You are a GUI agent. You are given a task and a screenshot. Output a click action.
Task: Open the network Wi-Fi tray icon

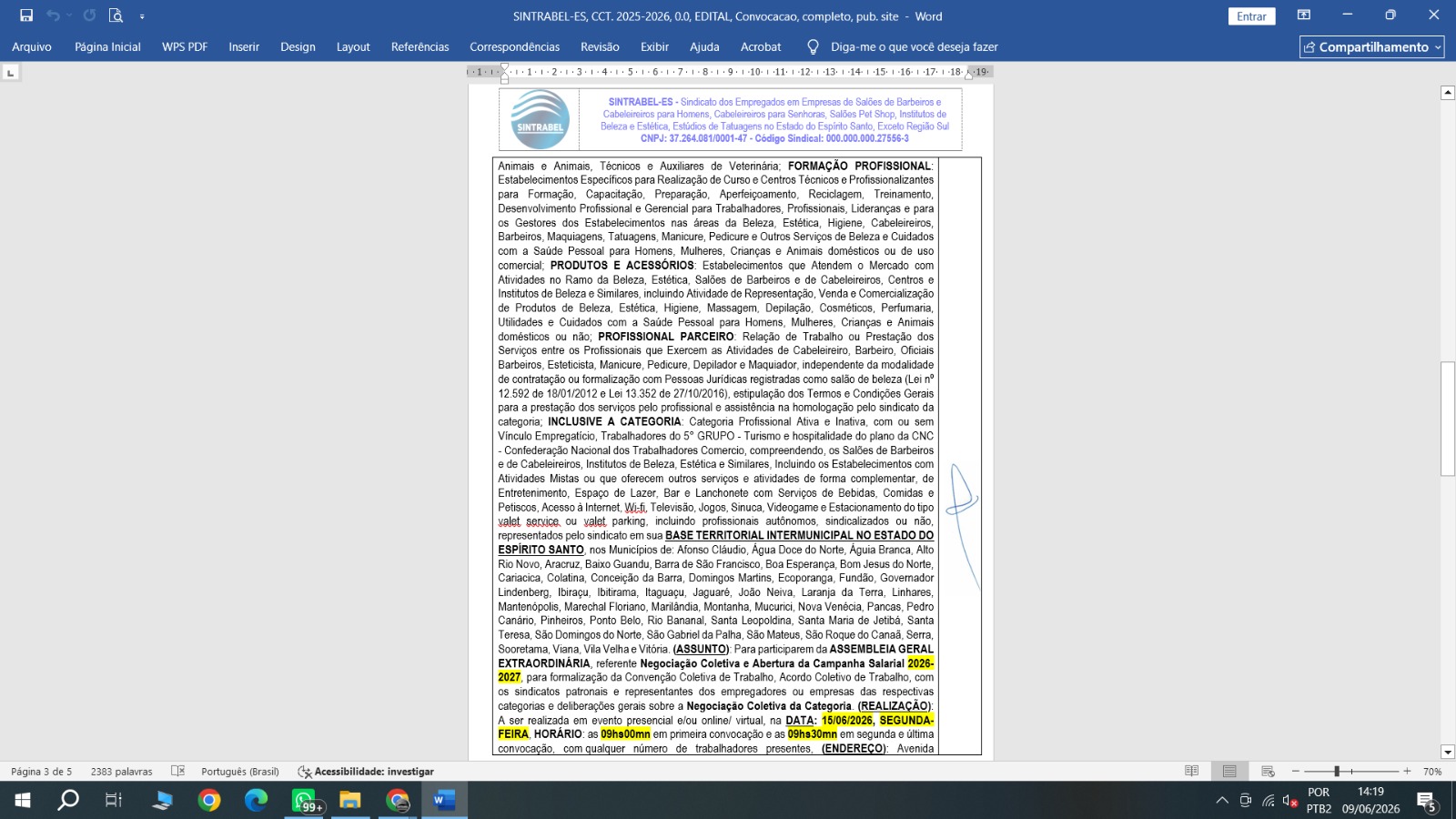point(1269,801)
